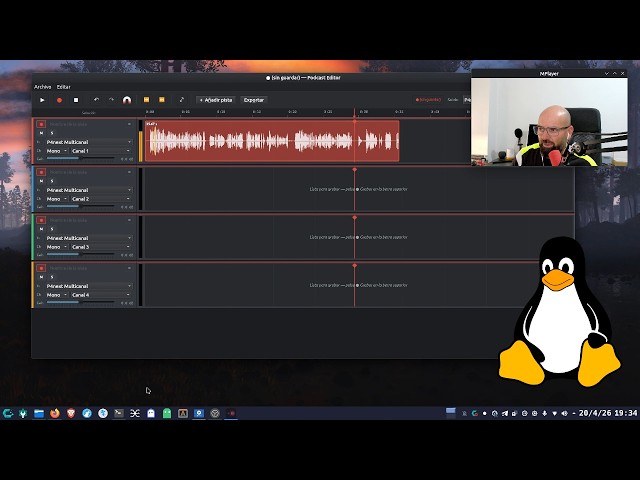The height and width of the screenshot is (480, 640).
Task: Open the Canal 1 channel dropdown
Action: tap(101, 151)
